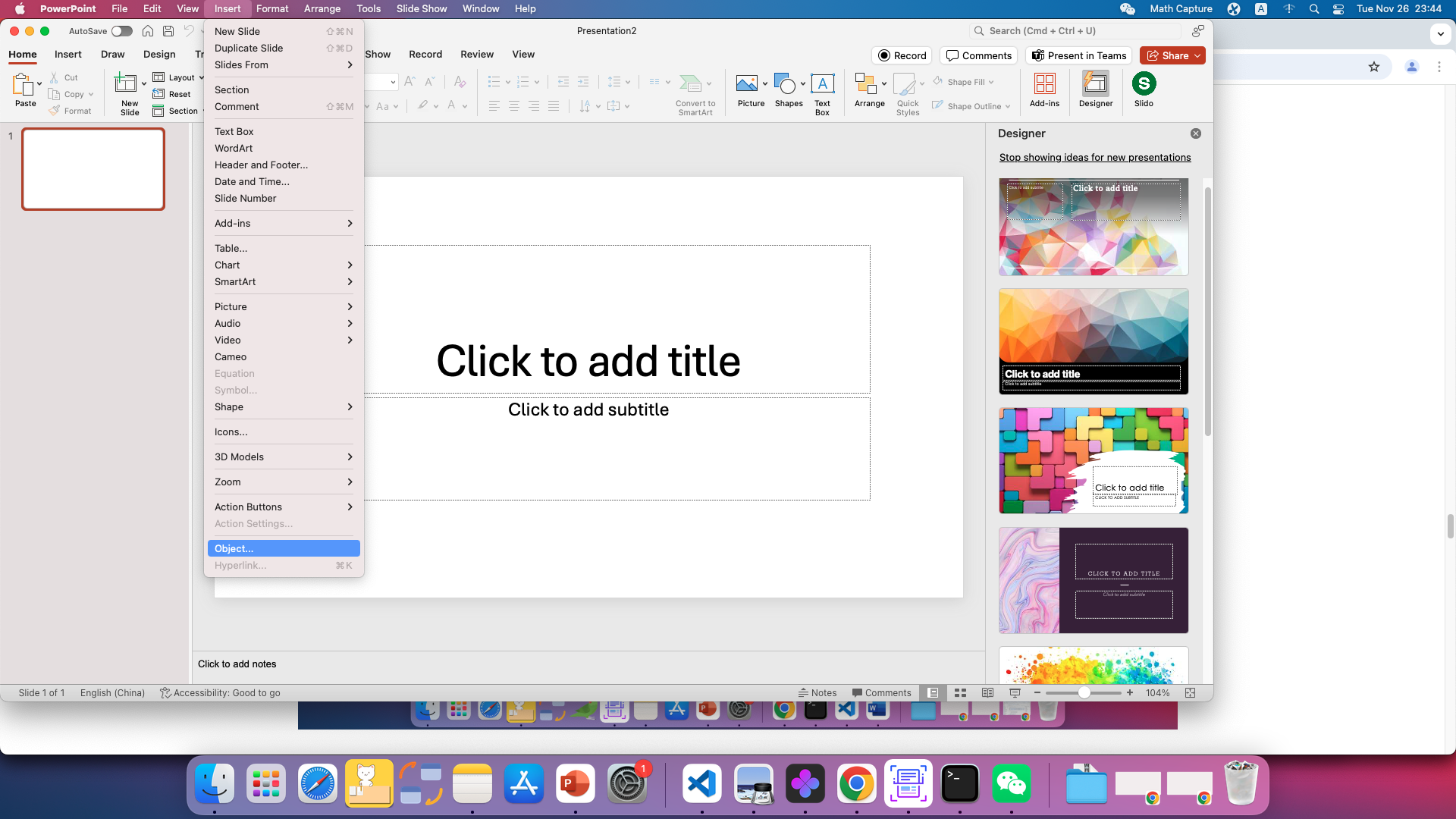Select slide 1 thumbnail
1456x819 pixels.
pos(93,168)
